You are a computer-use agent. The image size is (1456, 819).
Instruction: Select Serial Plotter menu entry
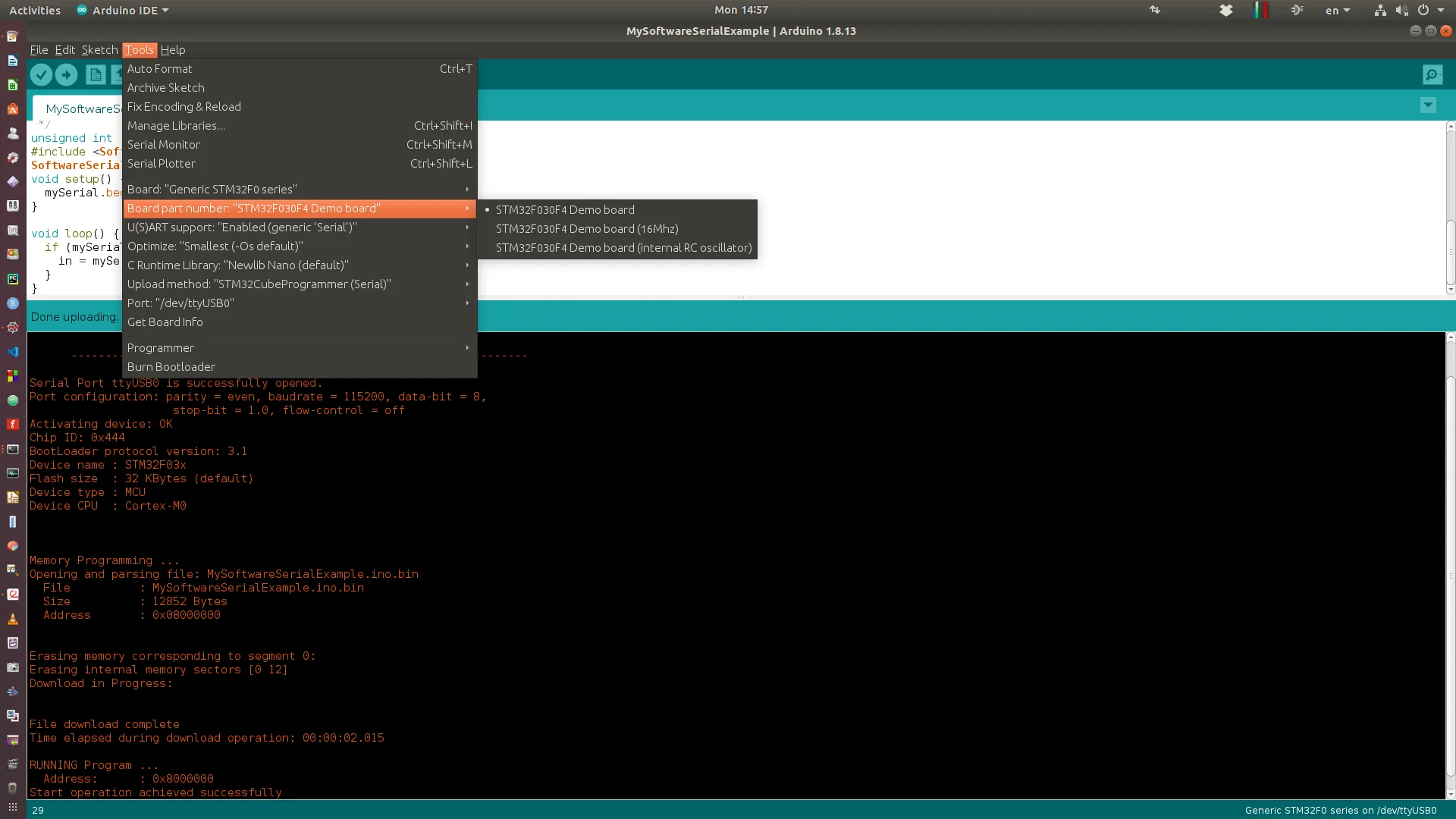click(x=162, y=164)
